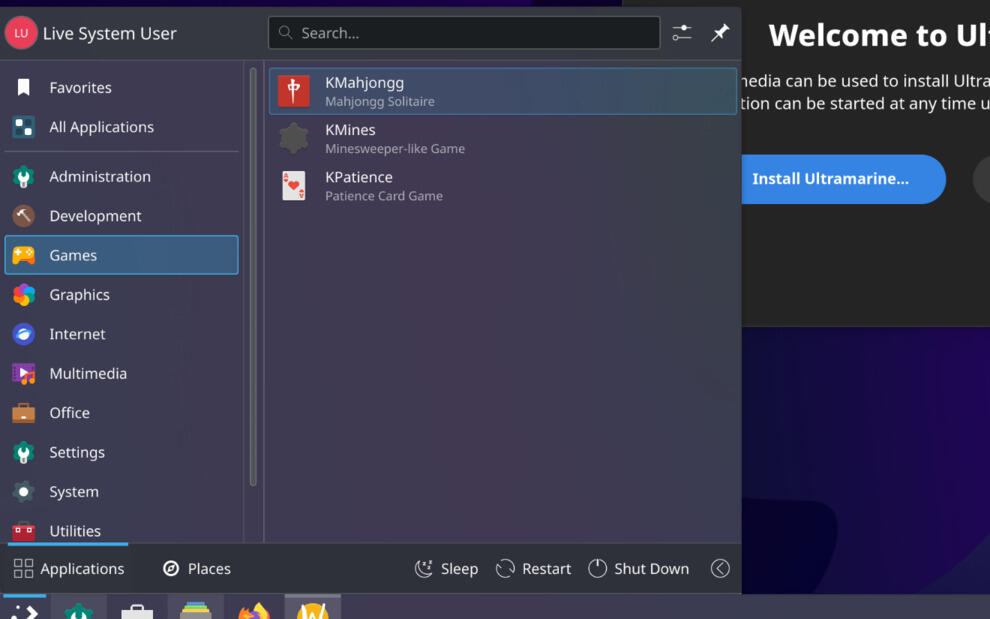Open System Settings from the taskbar
Viewport: 990px width, 619px height.
[79, 608]
